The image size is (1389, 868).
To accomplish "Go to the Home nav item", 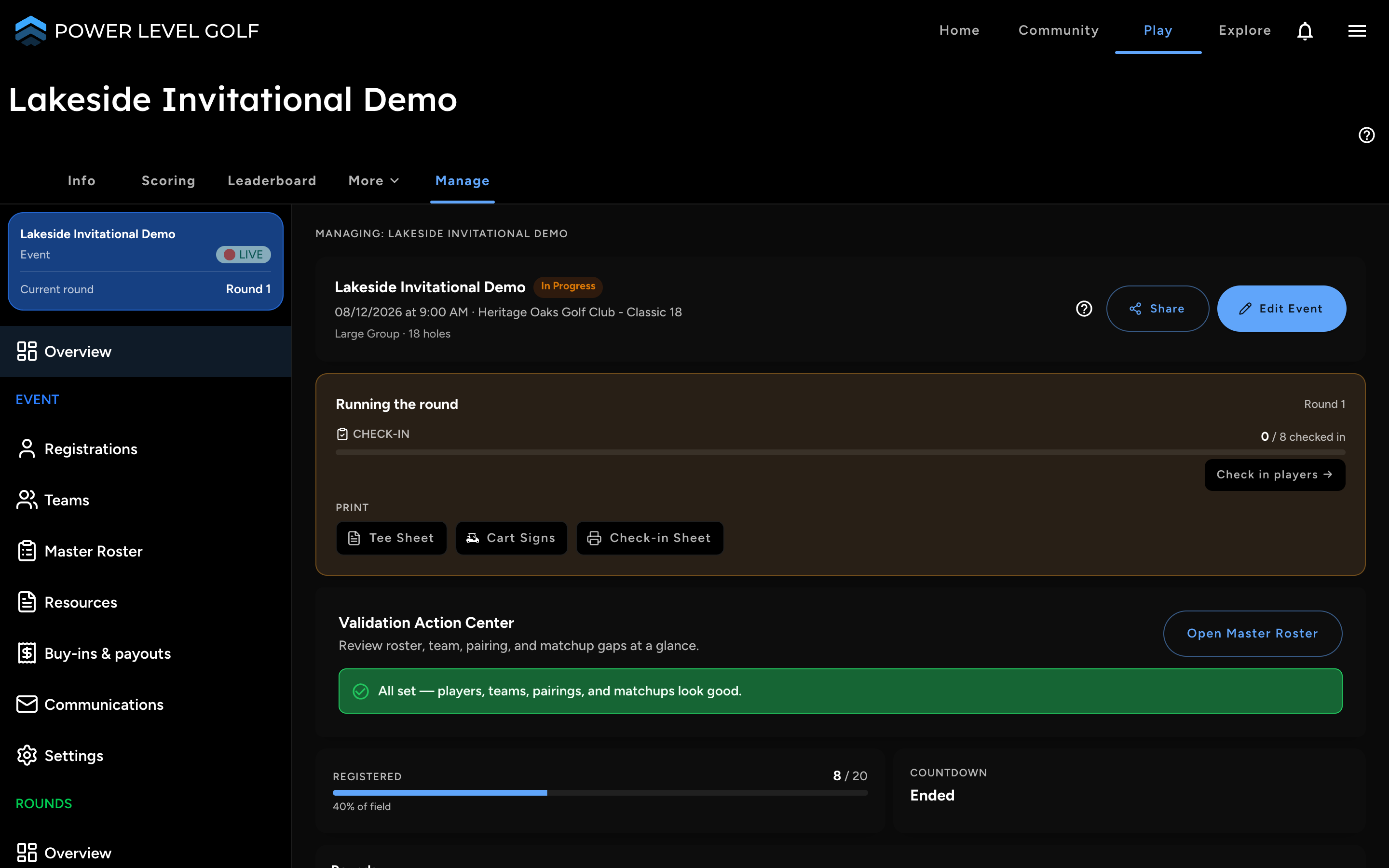I will click(x=959, y=30).
